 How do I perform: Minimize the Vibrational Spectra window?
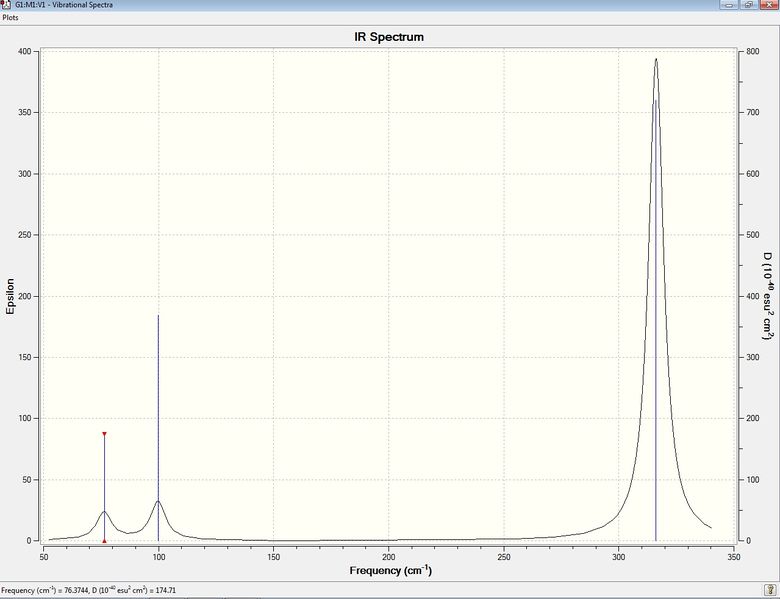[729, 4]
